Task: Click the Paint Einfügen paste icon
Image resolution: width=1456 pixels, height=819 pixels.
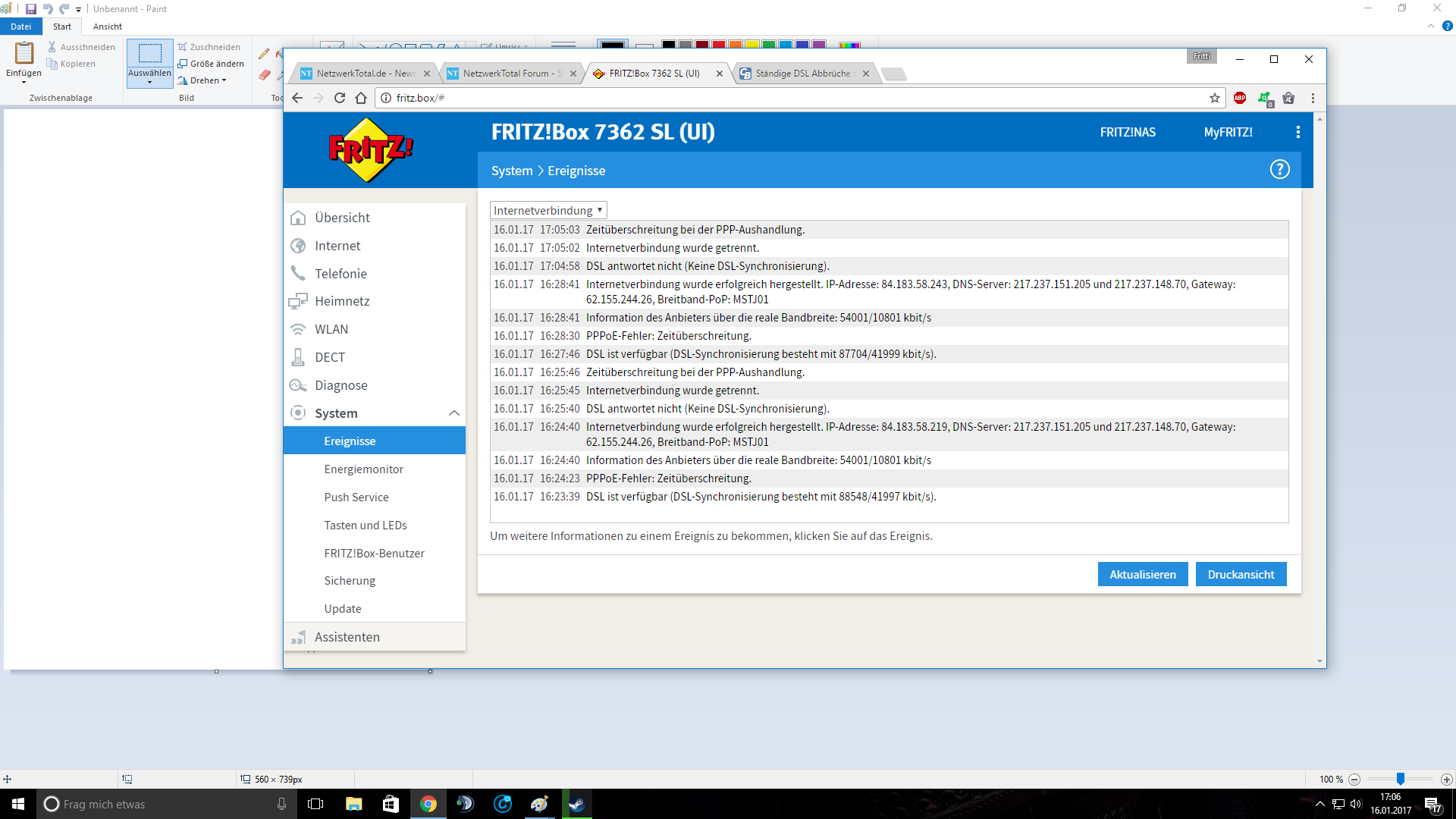Action: [x=24, y=53]
